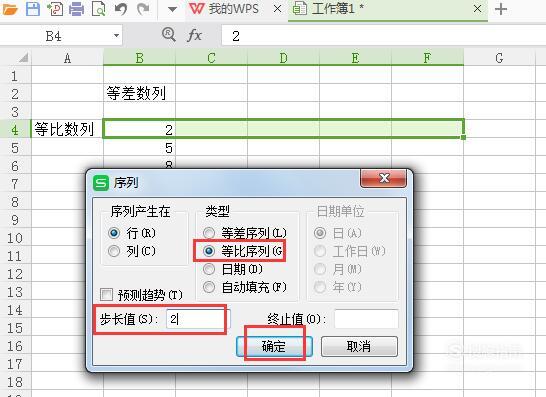
Task: Open the Name Box dropdown arrow
Action: click(x=116, y=36)
